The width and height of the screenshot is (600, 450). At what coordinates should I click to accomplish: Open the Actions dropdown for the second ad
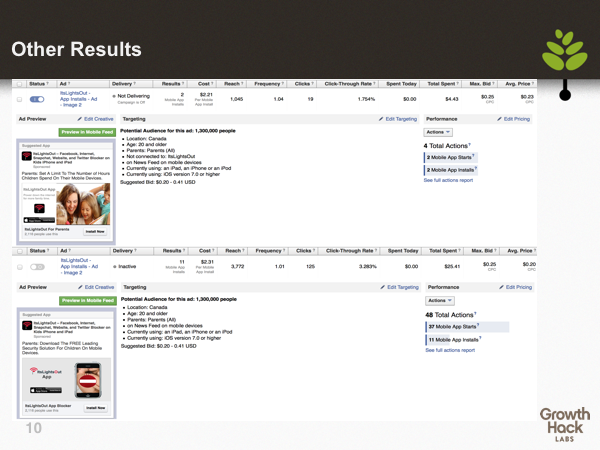tap(440, 300)
